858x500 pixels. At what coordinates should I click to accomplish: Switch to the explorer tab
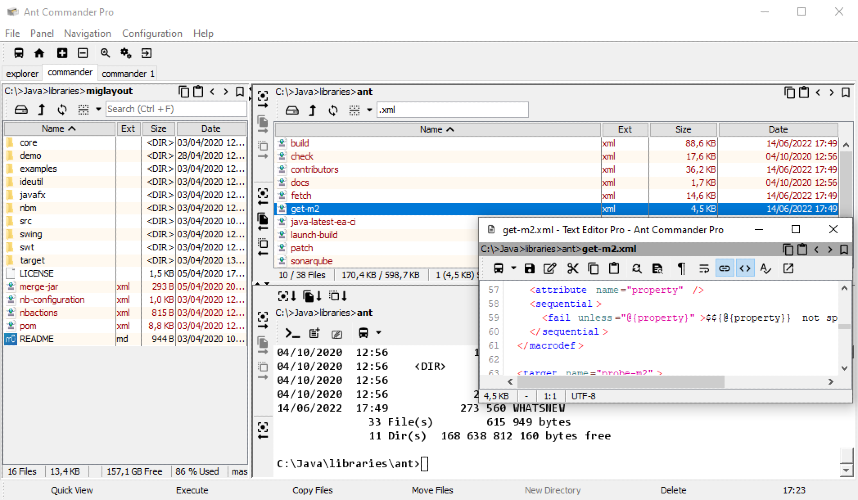[x=22, y=73]
